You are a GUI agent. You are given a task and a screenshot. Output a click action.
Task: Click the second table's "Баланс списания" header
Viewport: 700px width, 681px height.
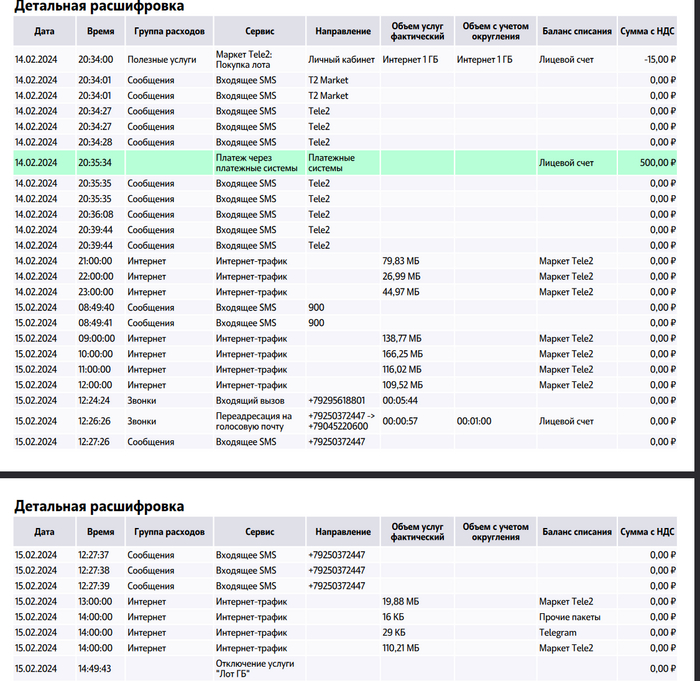point(577,532)
